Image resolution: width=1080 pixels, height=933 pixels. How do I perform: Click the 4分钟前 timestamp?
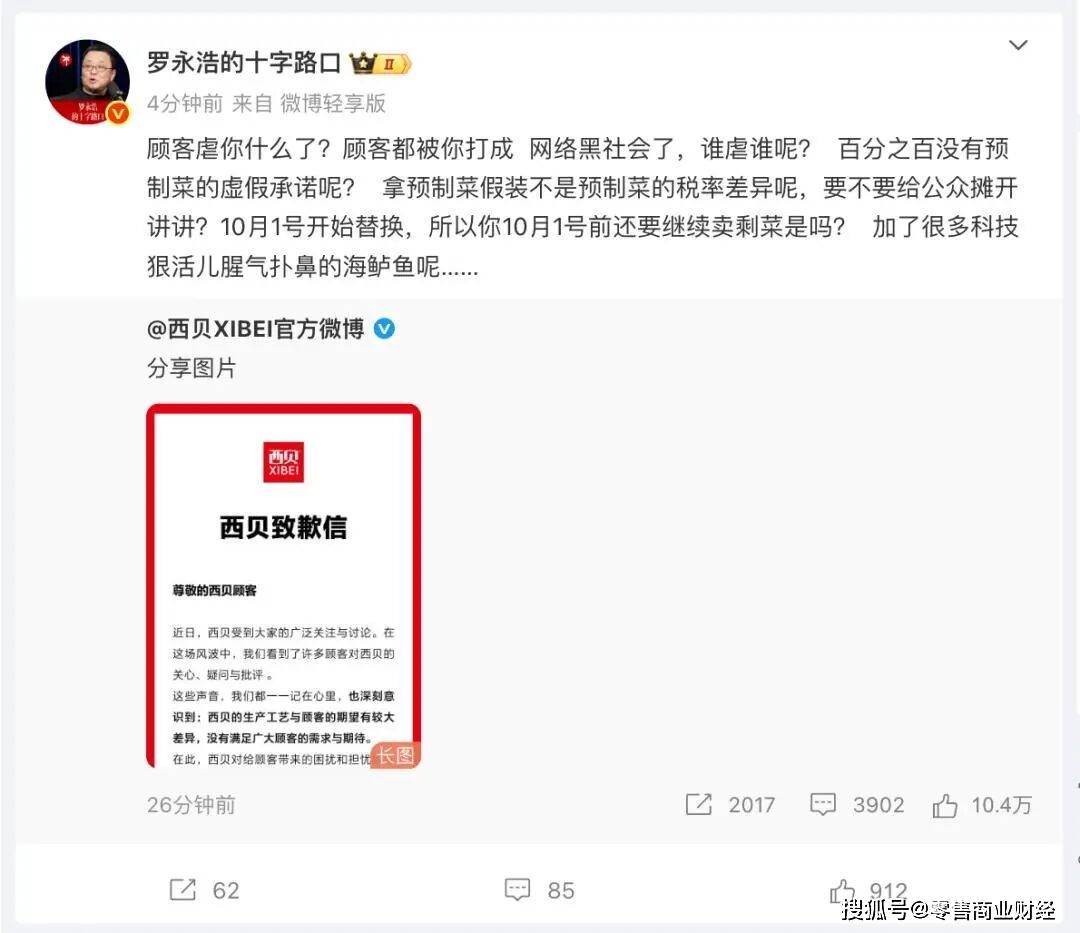click(x=185, y=103)
